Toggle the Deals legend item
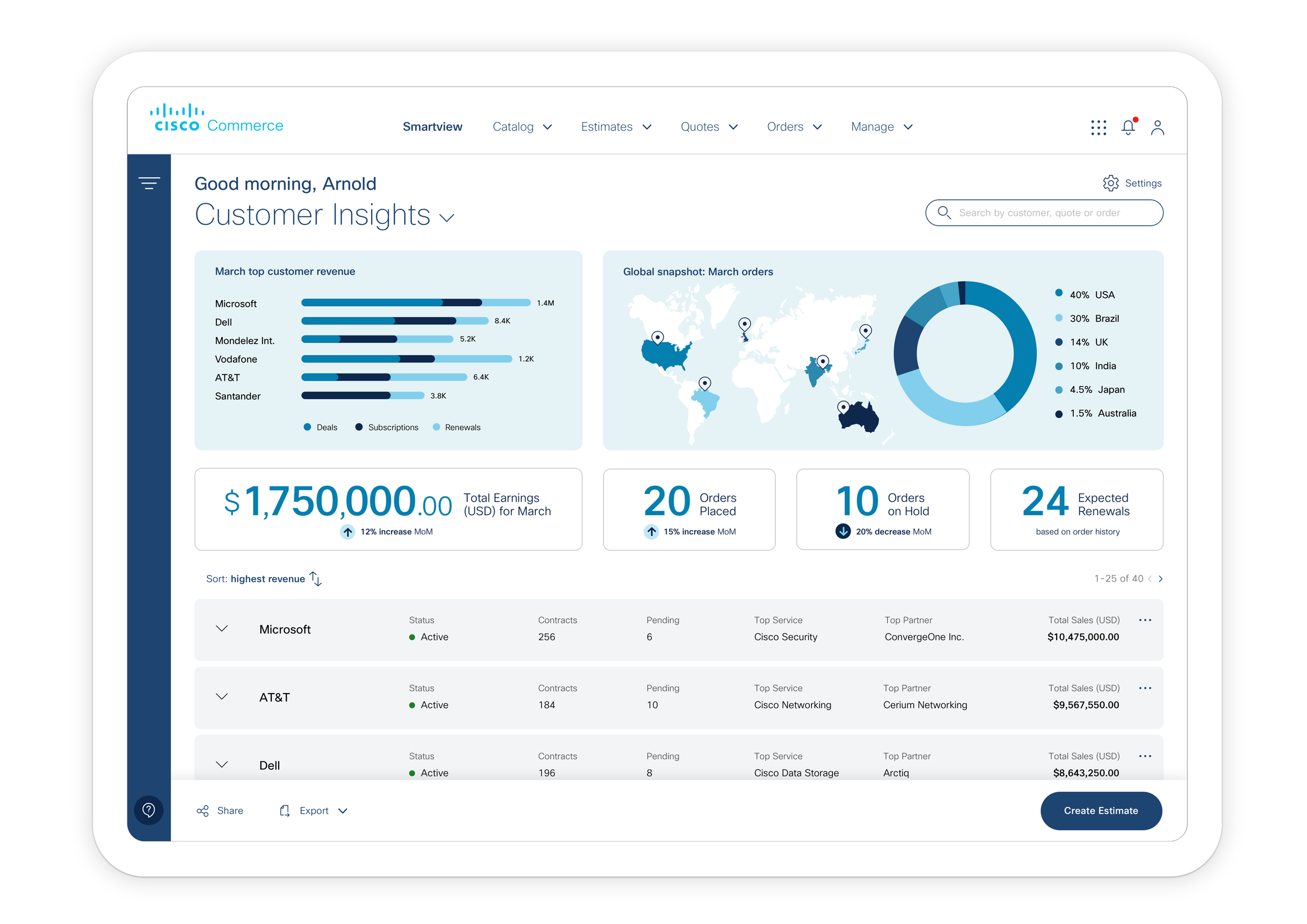Screen dimensions: 1307x924 point(320,427)
